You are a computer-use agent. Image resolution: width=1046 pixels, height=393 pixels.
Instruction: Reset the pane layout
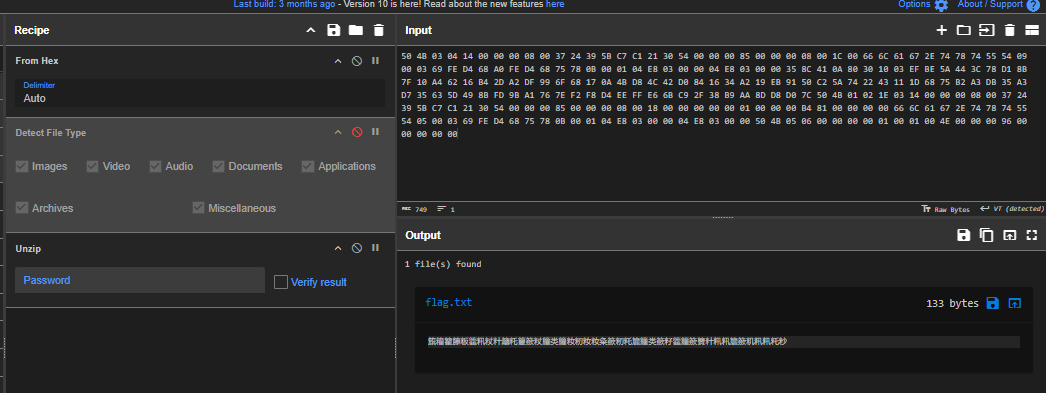click(x=1032, y=30)
